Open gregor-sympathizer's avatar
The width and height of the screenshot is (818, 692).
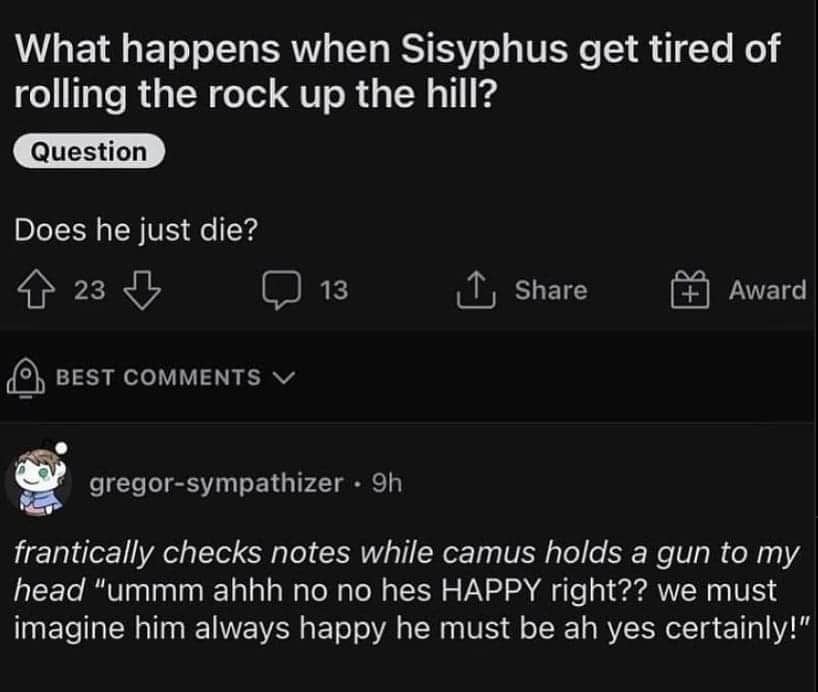[38, 479]
